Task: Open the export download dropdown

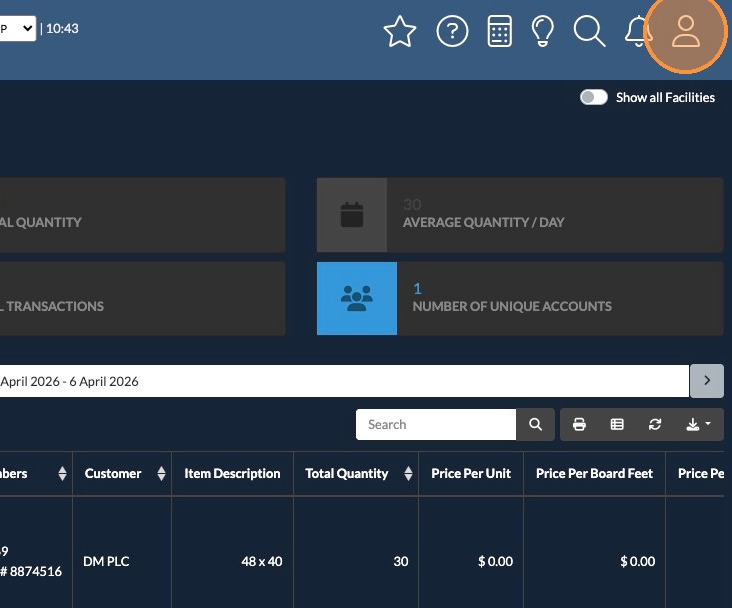Action: pyautogui.click(x=698, y=424)
